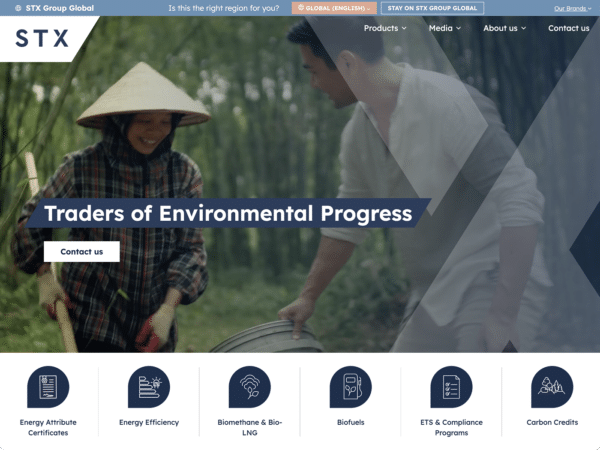600x450 pixels.
Task: Expand the Products menu
Action: point(385,28)
